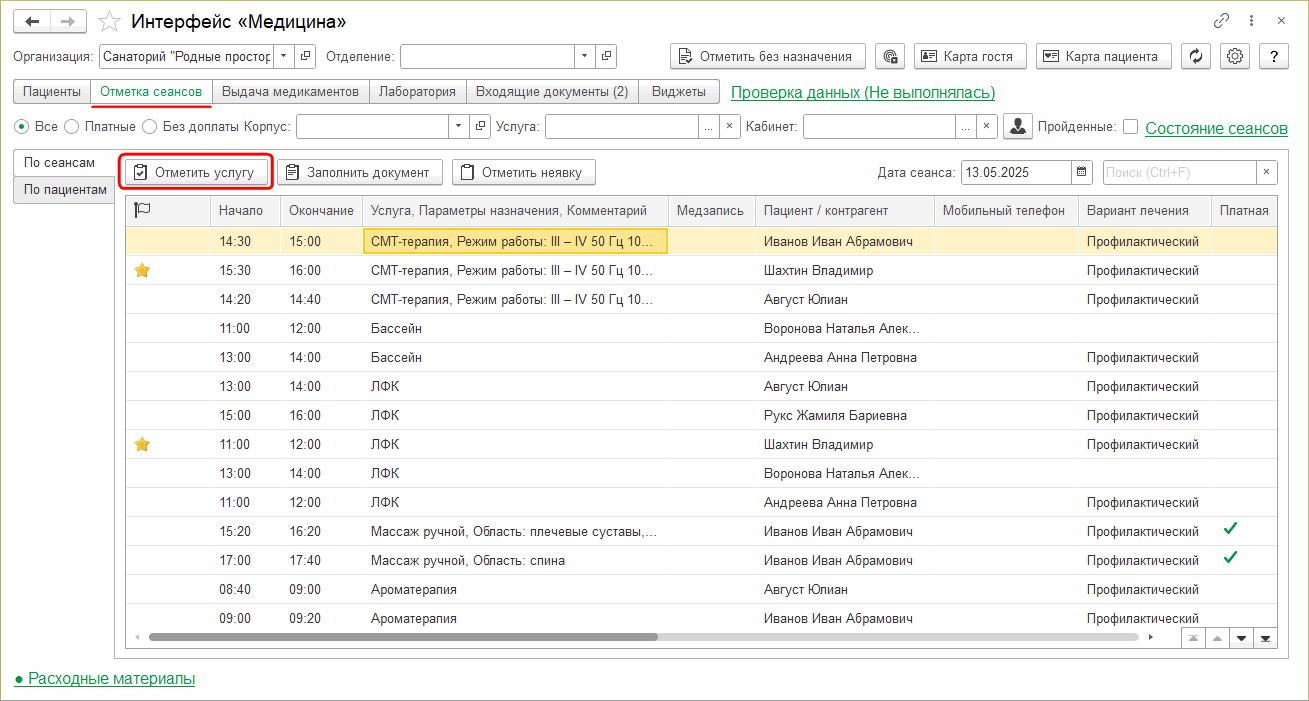Click the help question mark button

point(1273,56)
